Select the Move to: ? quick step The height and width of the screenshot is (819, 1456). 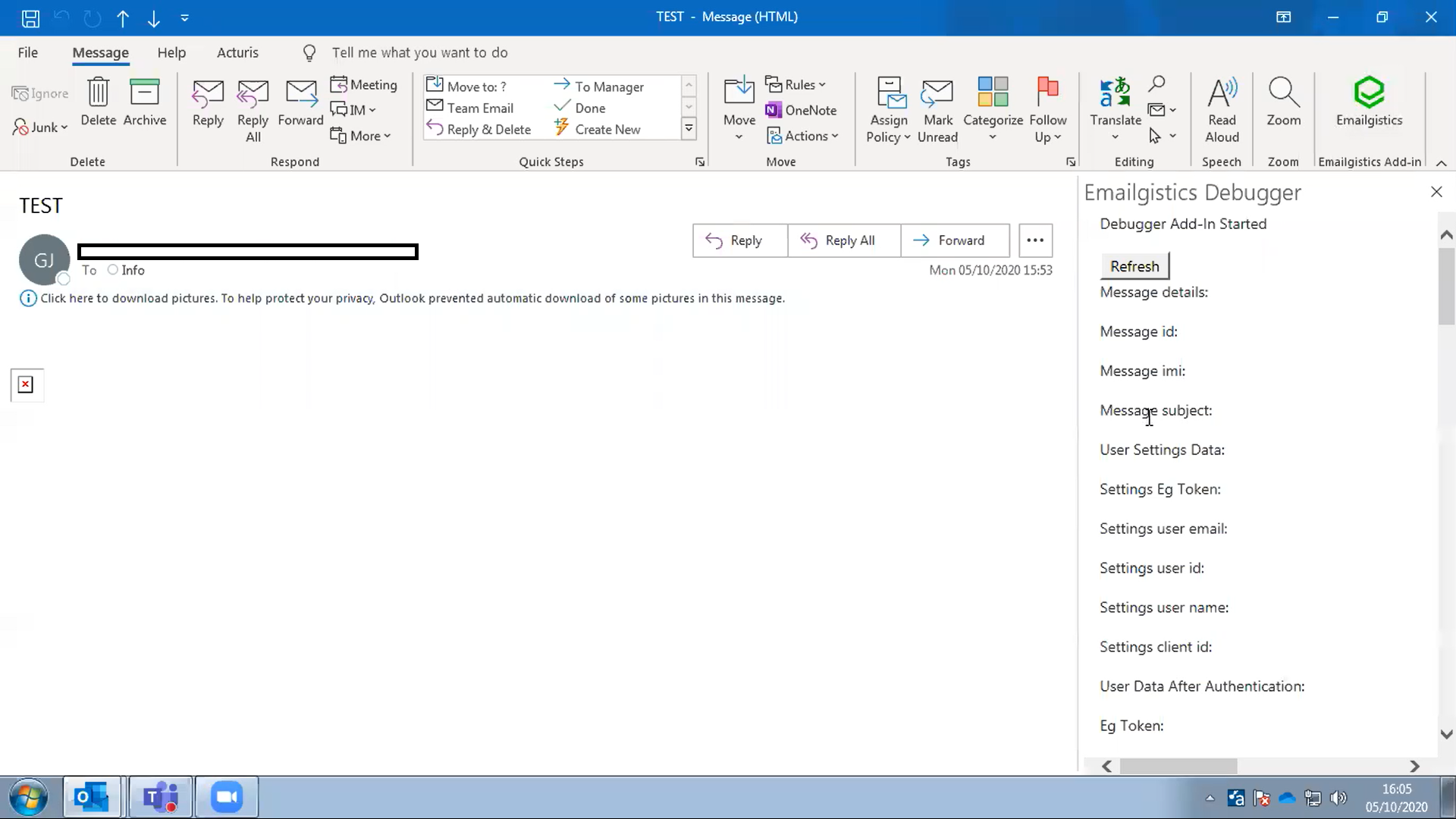coord(467,86)
